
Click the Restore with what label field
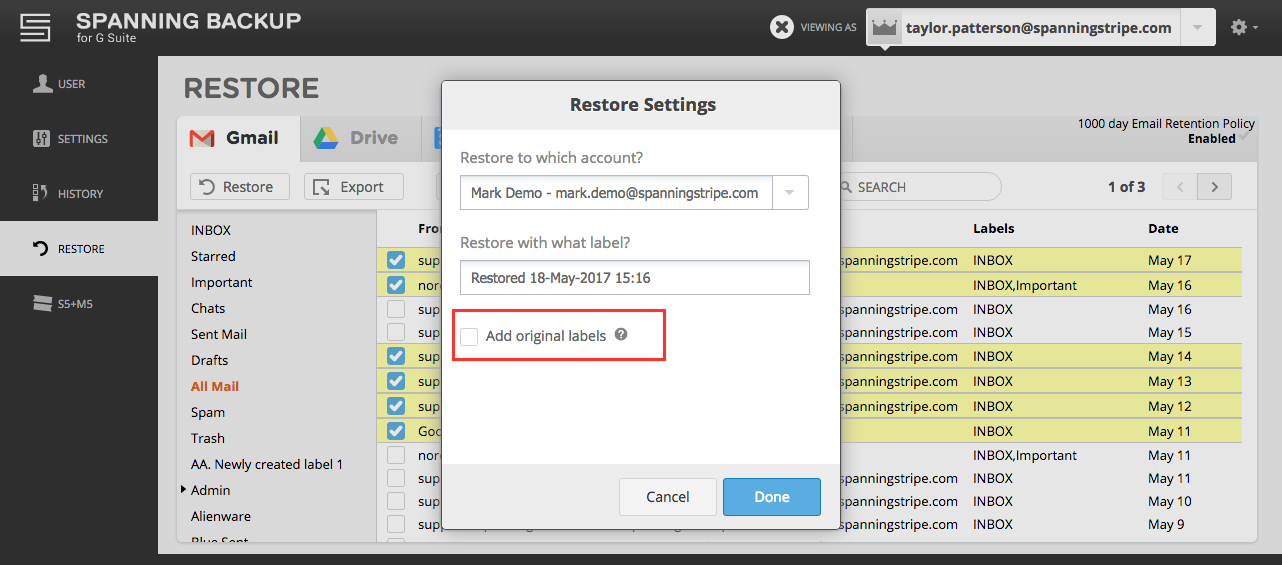pyautogui.click(x=634, y=278)
